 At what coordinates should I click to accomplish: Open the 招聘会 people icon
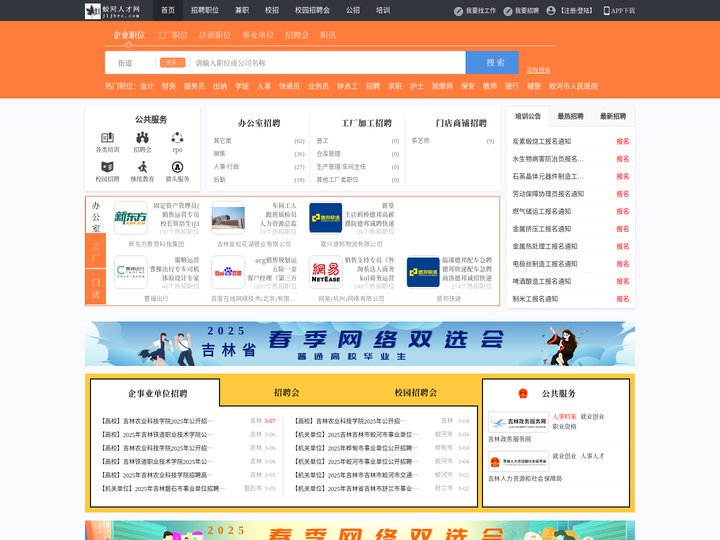pyautogui.click(x=142, y=137)
